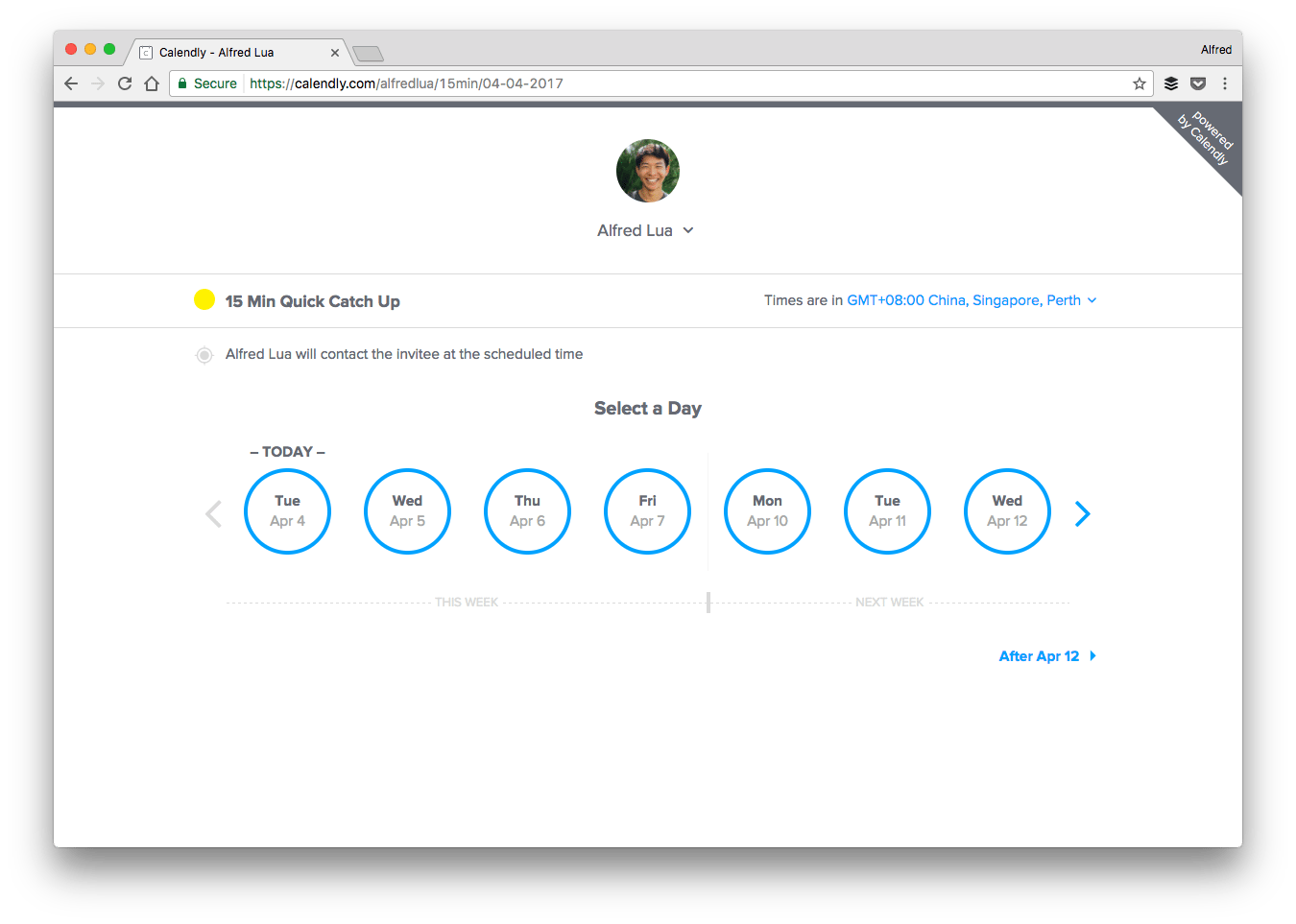Click the browser forward arrow
1296x924 pixels.
[x=98, y=83]
